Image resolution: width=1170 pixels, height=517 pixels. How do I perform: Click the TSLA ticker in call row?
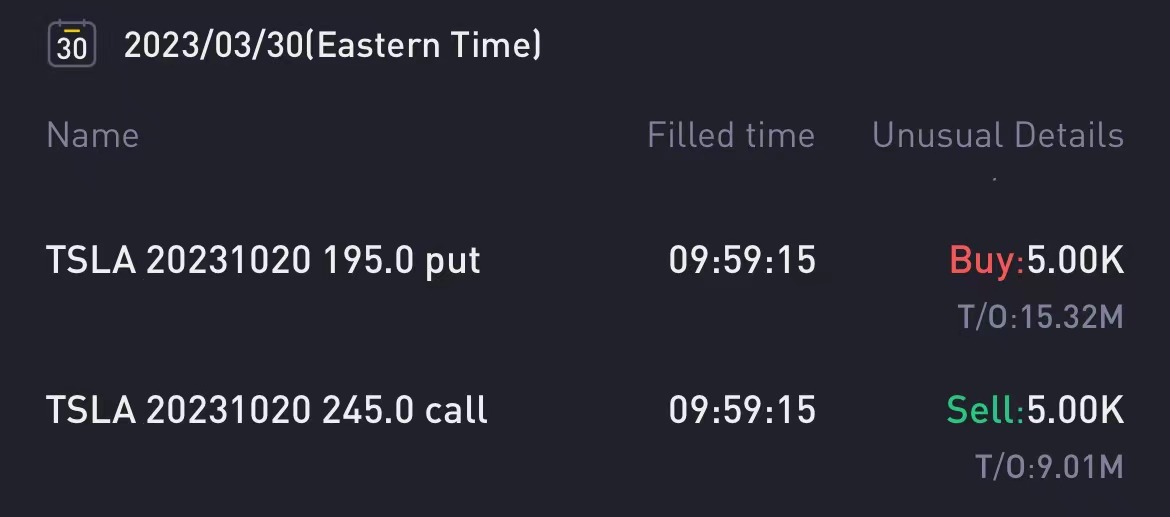pos(91,410)
